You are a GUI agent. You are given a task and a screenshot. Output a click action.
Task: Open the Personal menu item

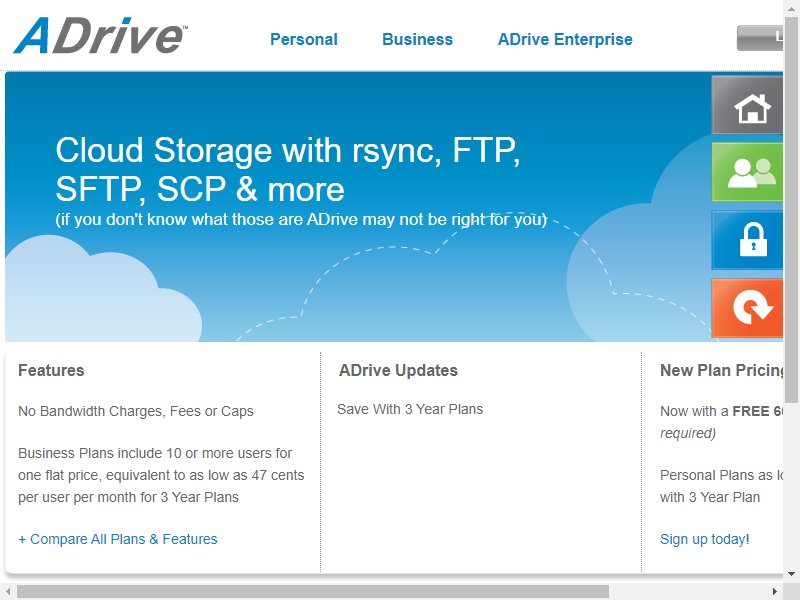[x=304, y=39]
